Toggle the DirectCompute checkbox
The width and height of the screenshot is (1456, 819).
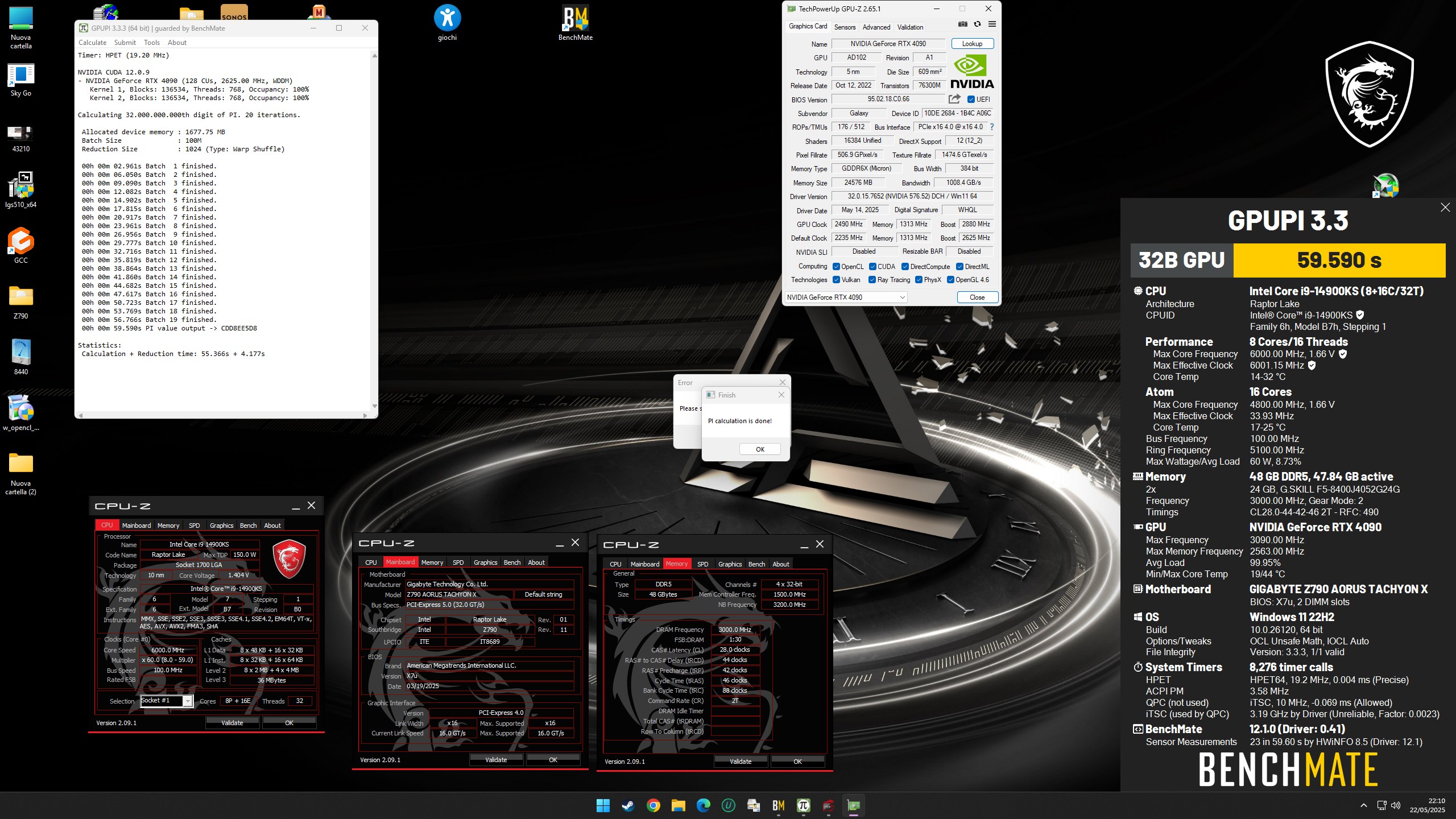(905, 267)
